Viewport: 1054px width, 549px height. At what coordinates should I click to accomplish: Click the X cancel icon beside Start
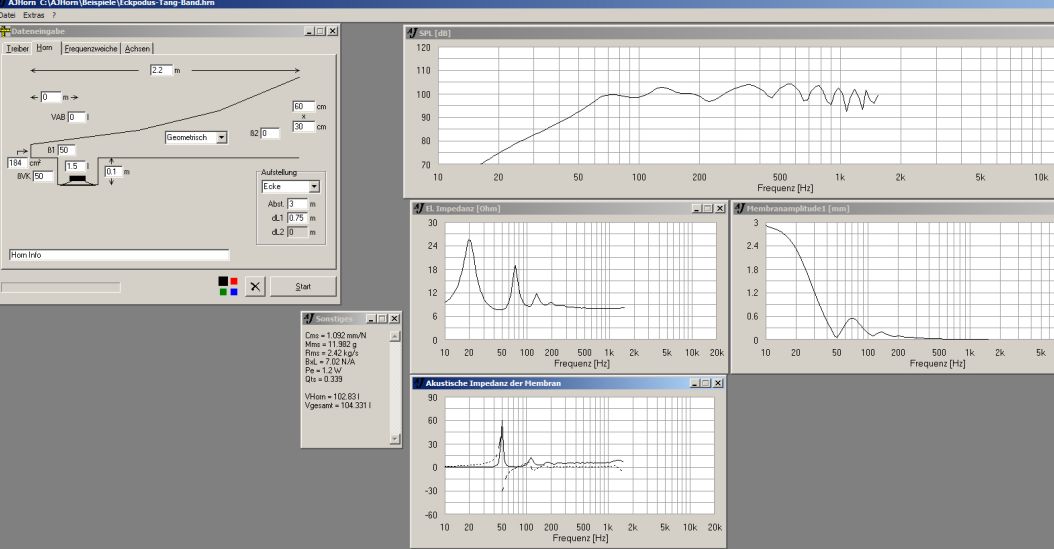[255, 287]
